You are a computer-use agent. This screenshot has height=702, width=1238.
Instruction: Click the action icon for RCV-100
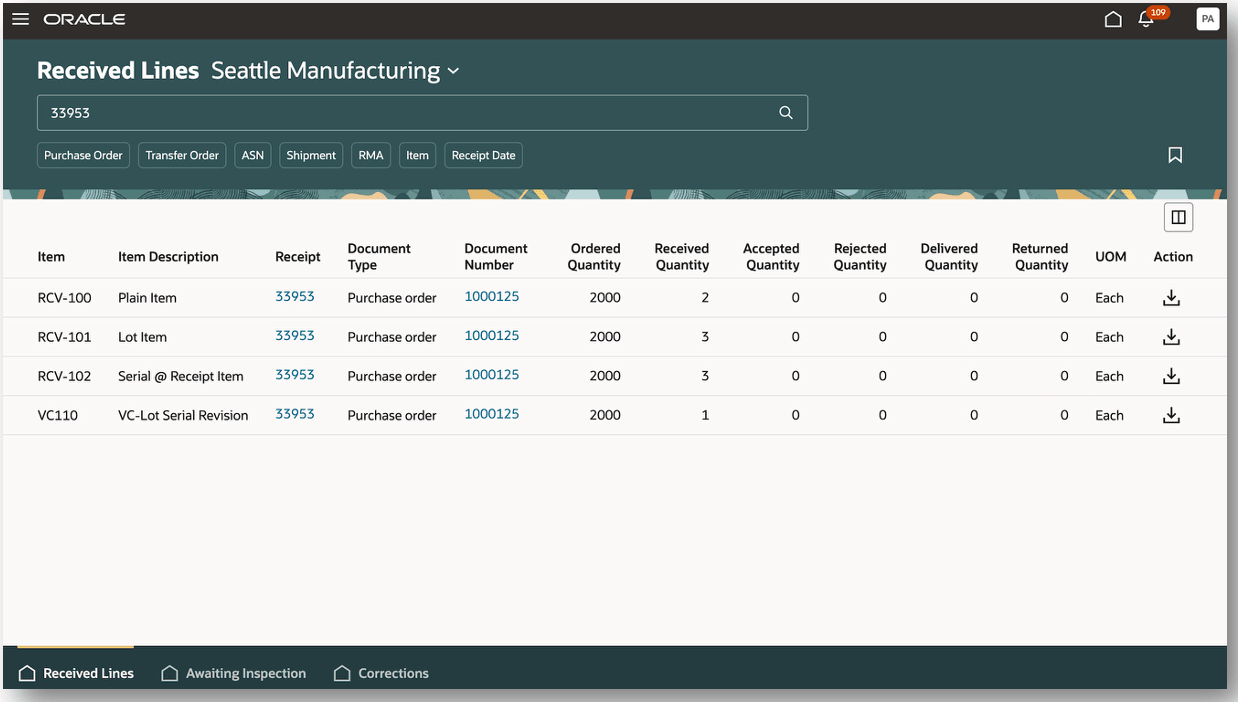(1172, 298)
